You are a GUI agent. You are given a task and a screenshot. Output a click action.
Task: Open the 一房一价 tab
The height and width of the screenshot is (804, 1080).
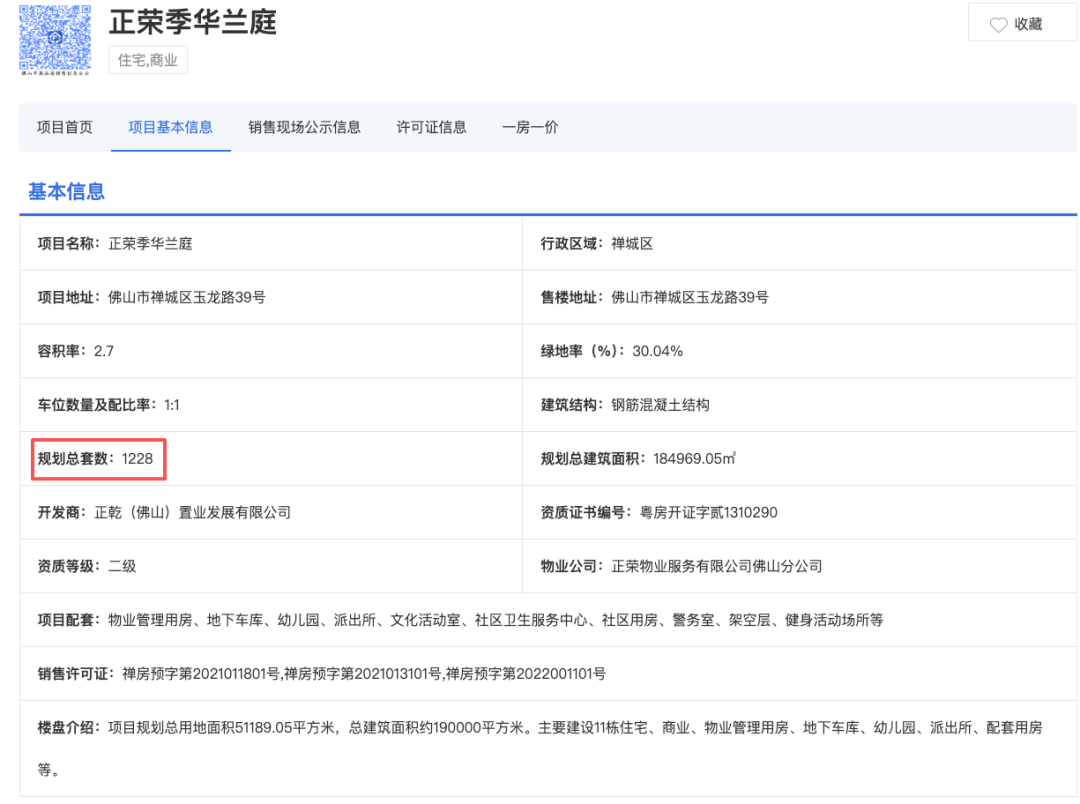[530, 127]
